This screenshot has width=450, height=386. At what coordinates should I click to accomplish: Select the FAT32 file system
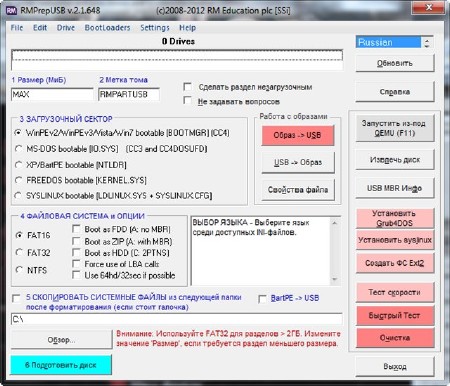pyautogui.click(x=19, y=252)
